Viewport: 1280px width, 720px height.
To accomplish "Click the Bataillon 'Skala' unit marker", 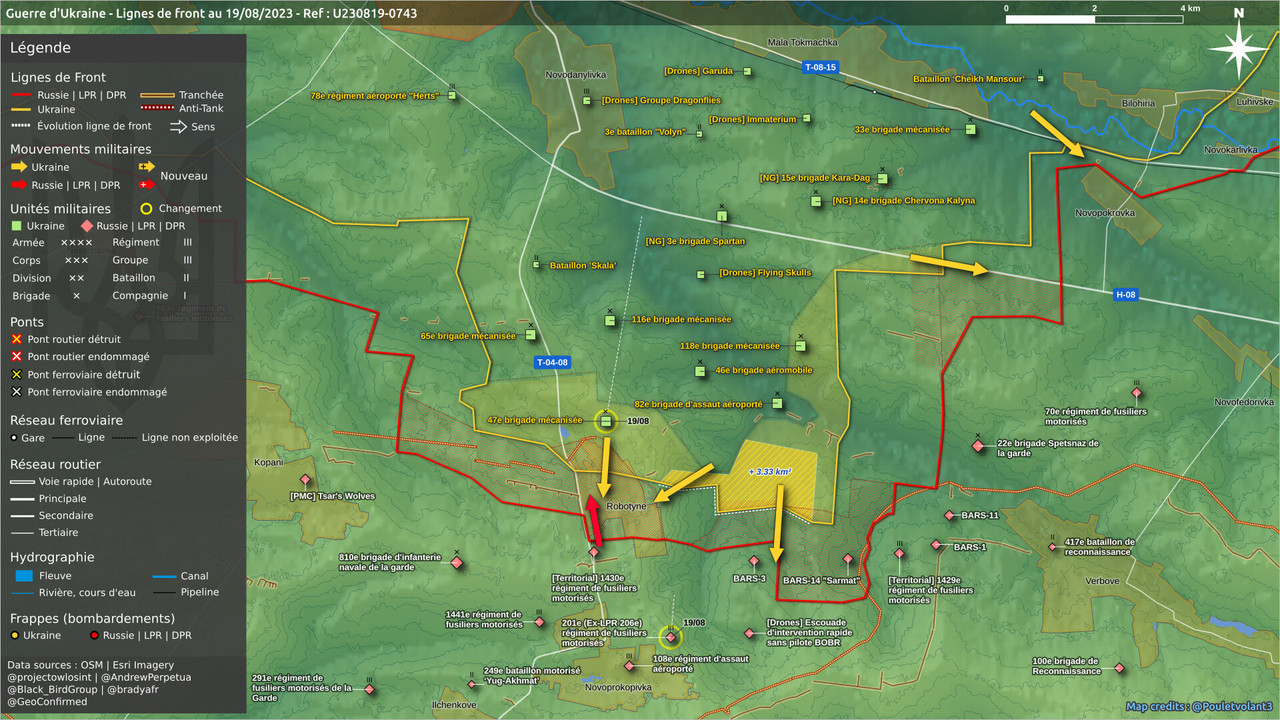I will [537, 265].
